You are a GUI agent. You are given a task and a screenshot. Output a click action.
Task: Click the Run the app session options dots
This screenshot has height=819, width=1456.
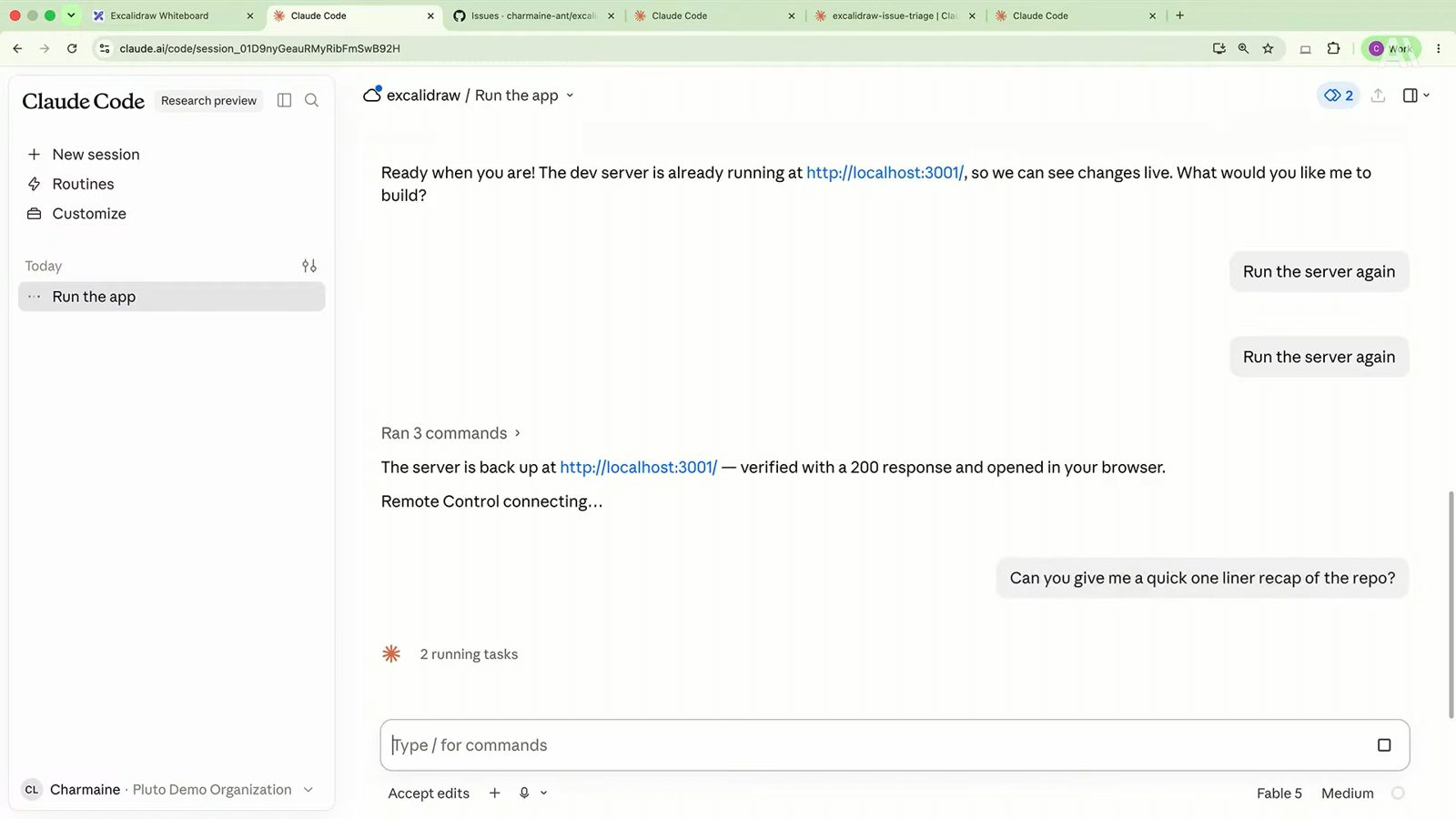click(x=35, y=297)
